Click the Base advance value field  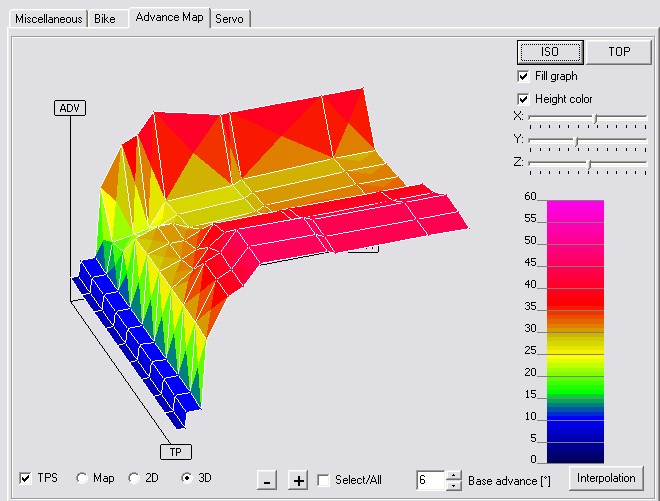pos(430,480)
